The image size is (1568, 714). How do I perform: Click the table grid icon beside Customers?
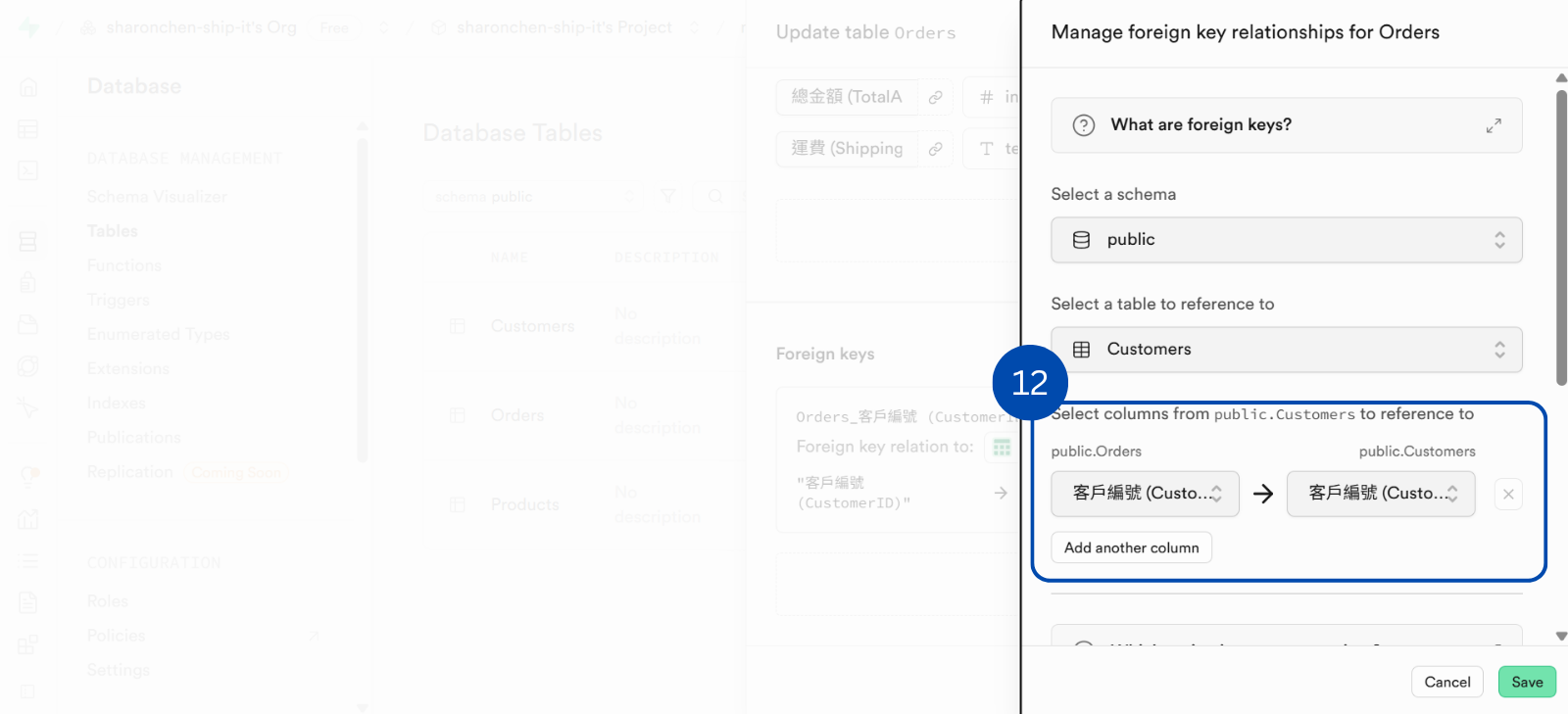tap(1081, 350)
